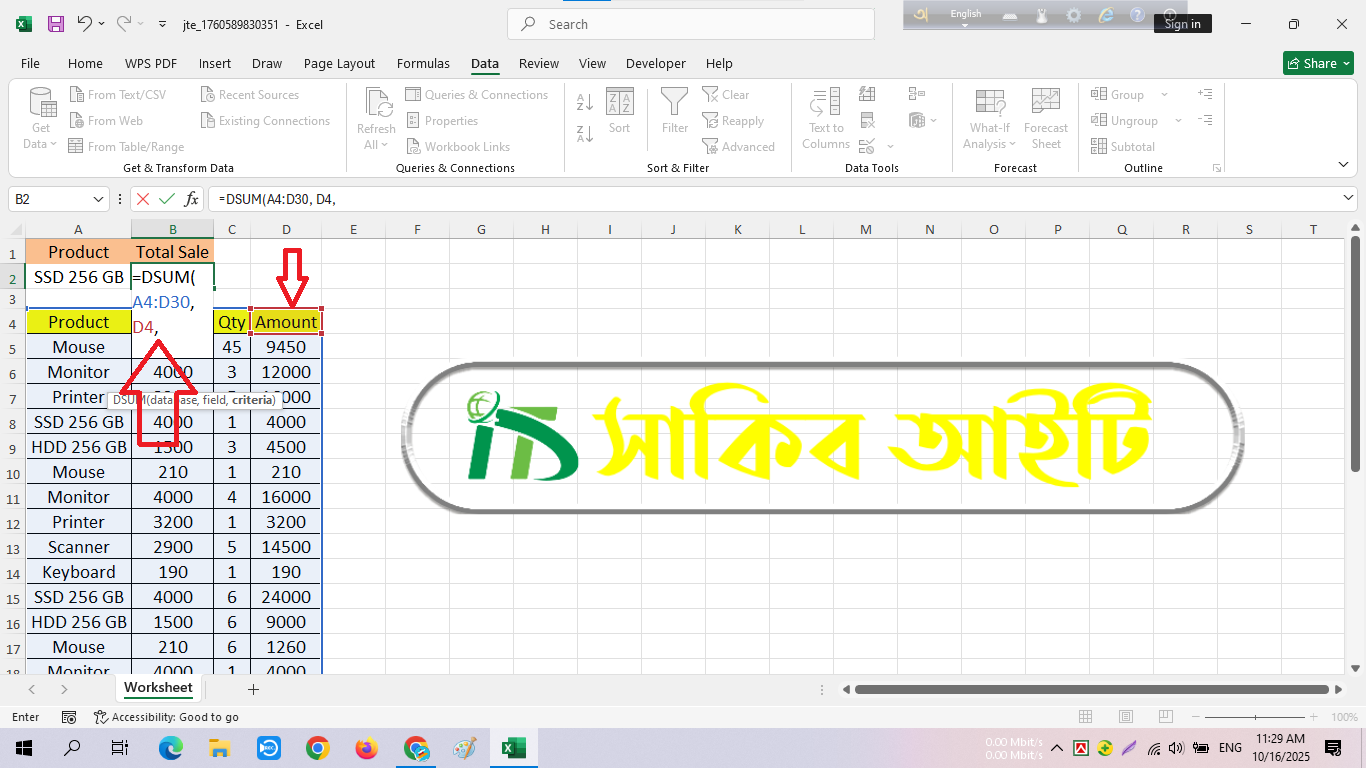Click the Undo arrow icon

point(85,23)
